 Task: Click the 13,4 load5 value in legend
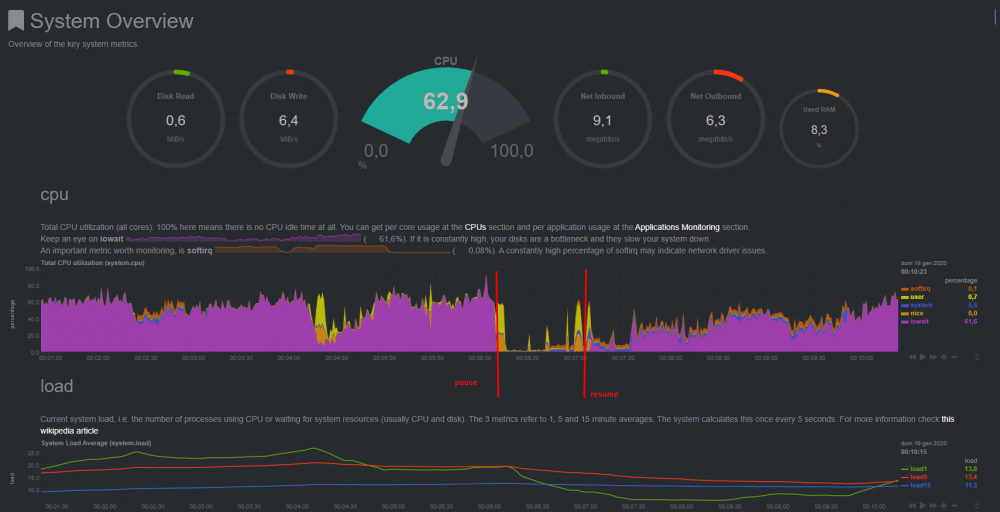[973, 477]
